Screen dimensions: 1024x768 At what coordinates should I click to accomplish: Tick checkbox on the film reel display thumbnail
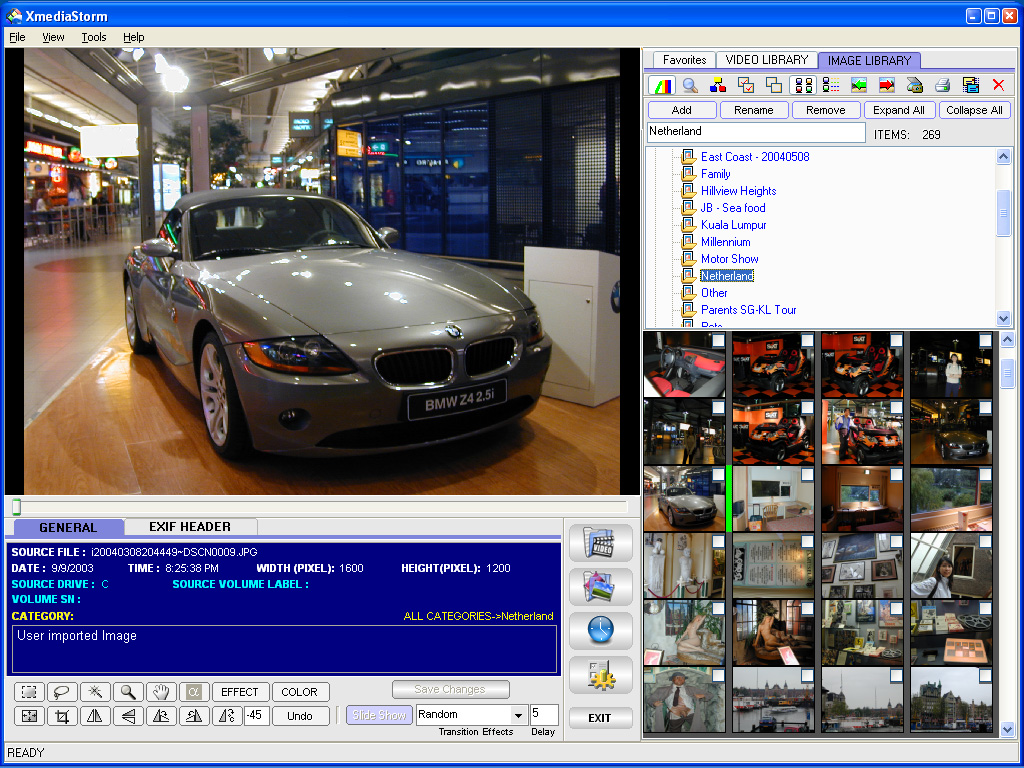coord(985,609)
